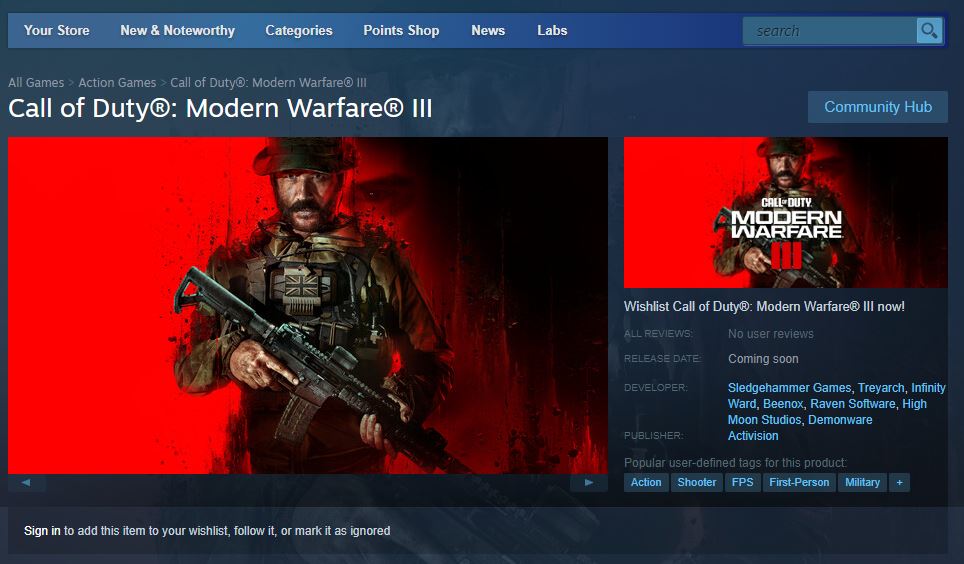Open Treyarch developer page
This screenshot has height=564, width=964.
tap(881, 388)
